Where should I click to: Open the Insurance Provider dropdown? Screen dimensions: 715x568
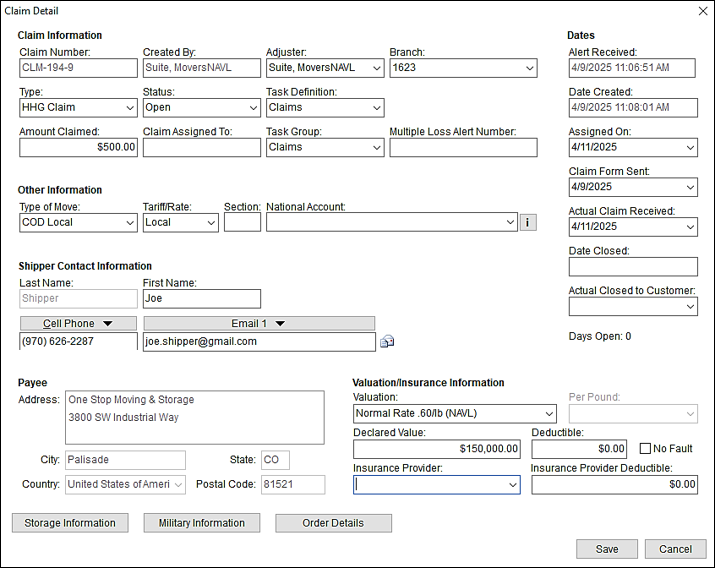pos(513,484)
